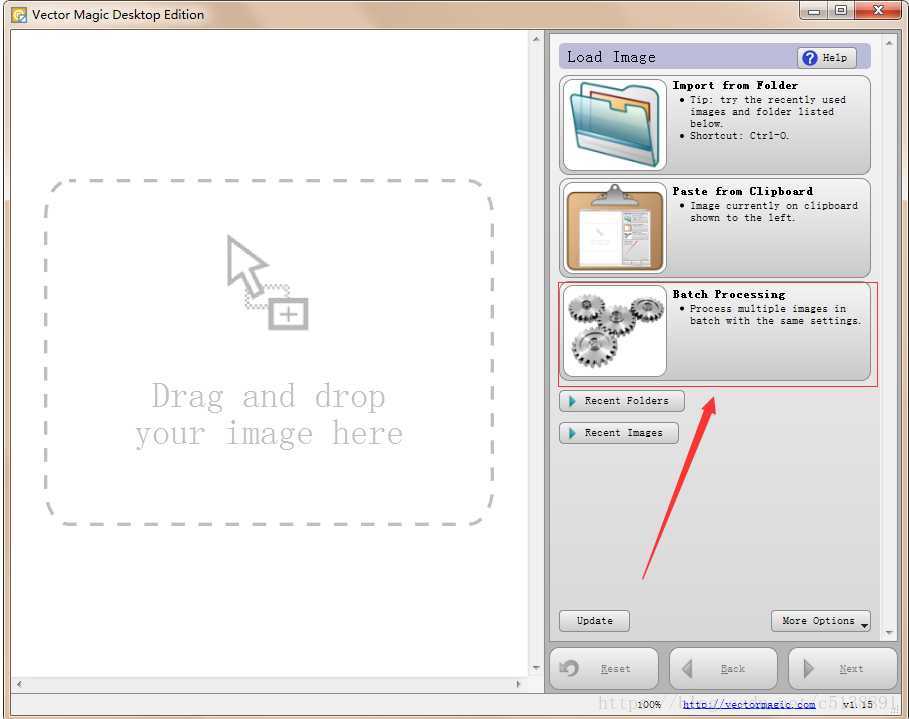
Task: Click the Vector Magic title bar app icon
Action: (19, 14)
